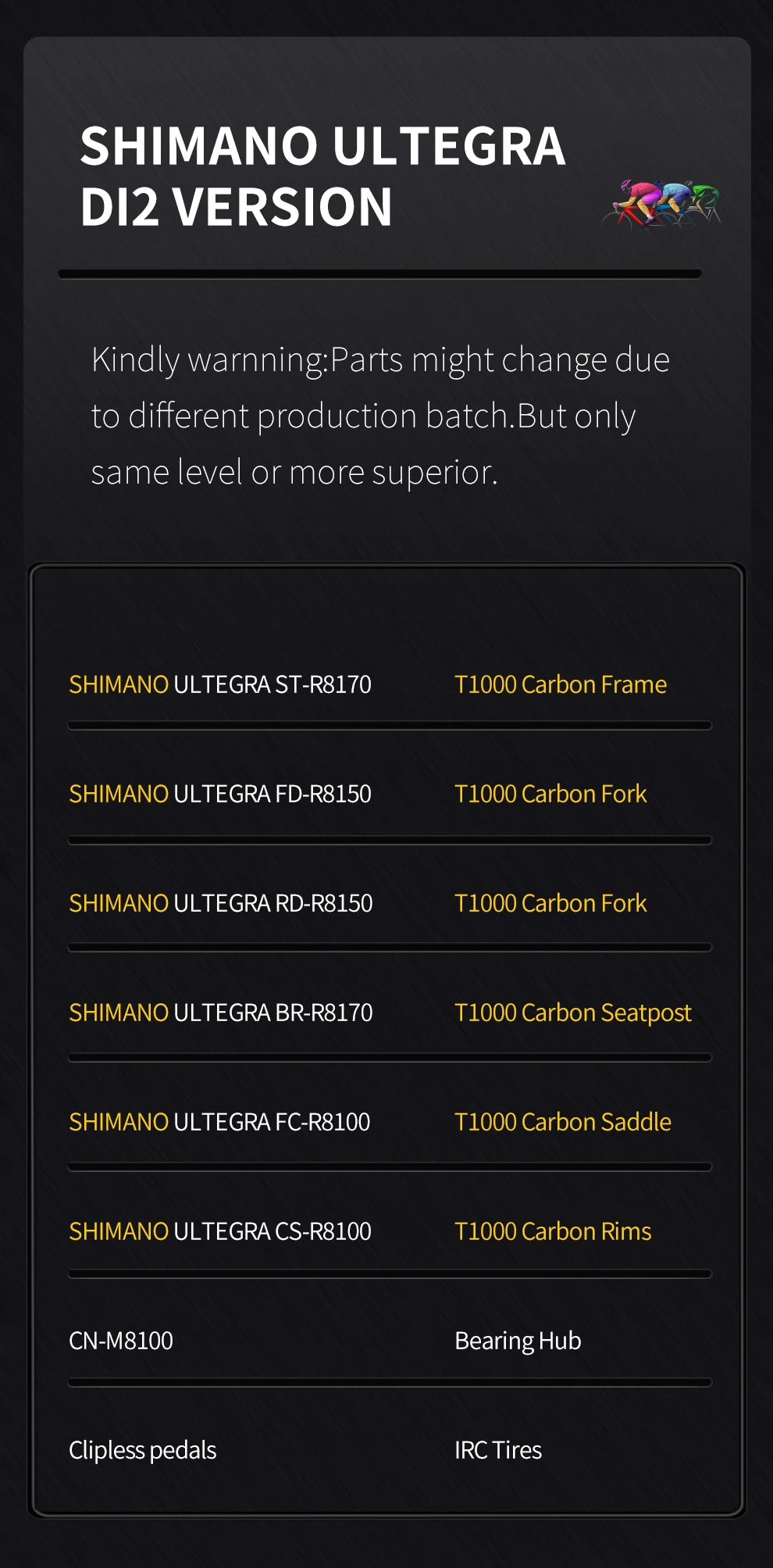Click T1000 Carbon Seatpost label

pyautogui.click(x=573, y=1013)
